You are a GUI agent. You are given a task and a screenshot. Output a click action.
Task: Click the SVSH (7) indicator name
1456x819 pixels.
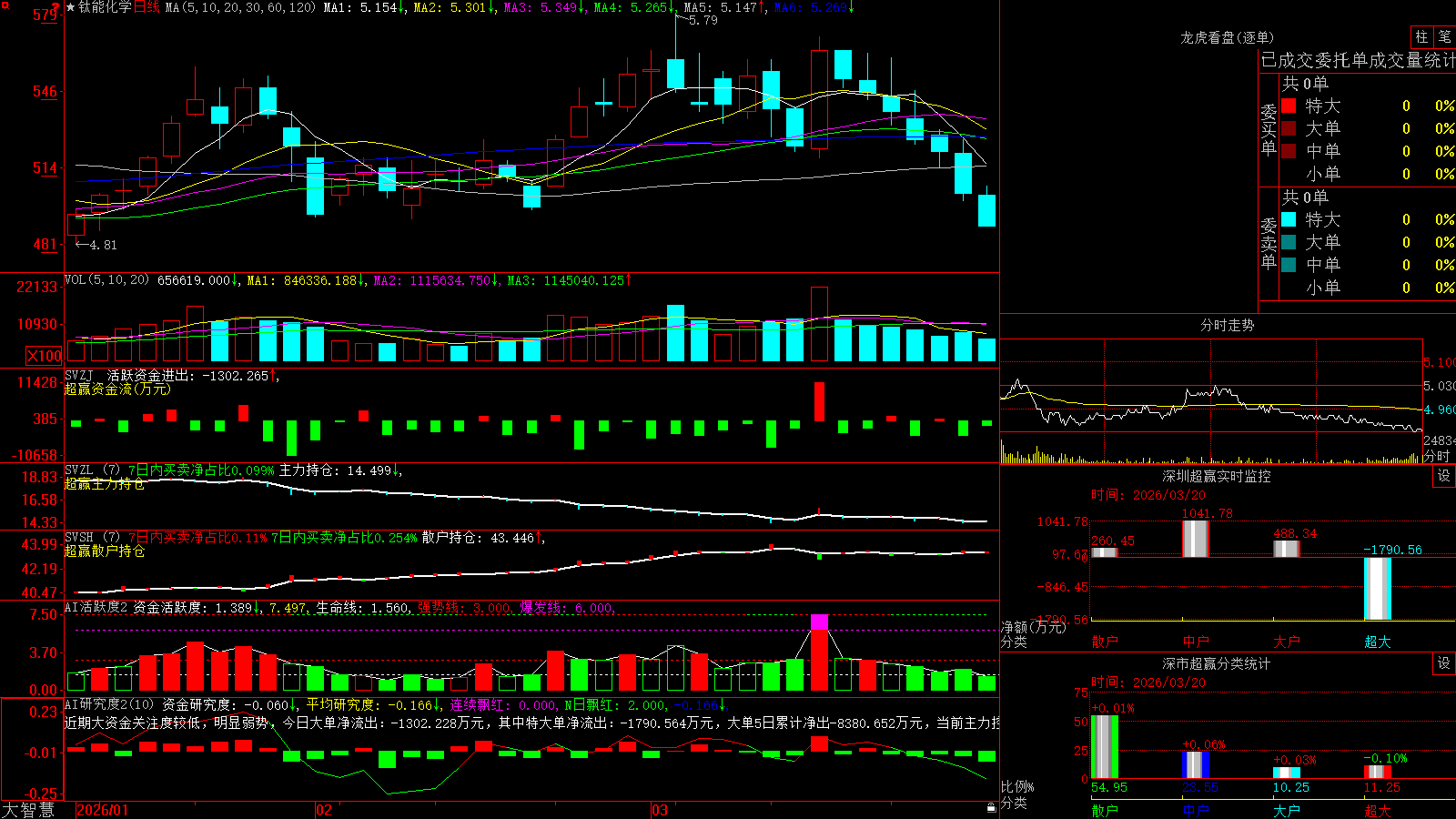[92, 538]
